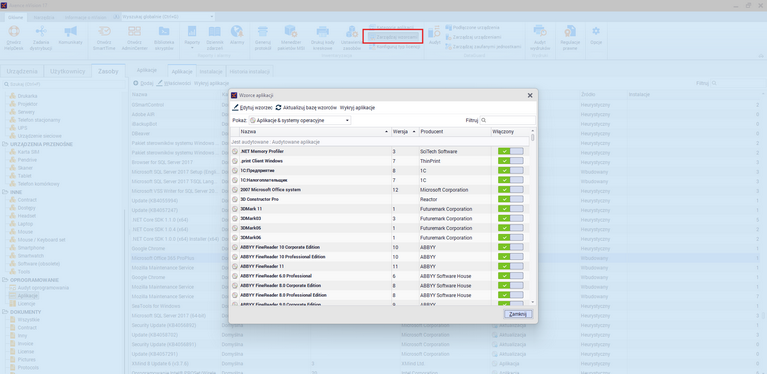Image resolution: width=767 pixels, height=374 pixels.
Task: Click Wykryj aplikacje in the dialog toolbar
Action: point(357,108)
